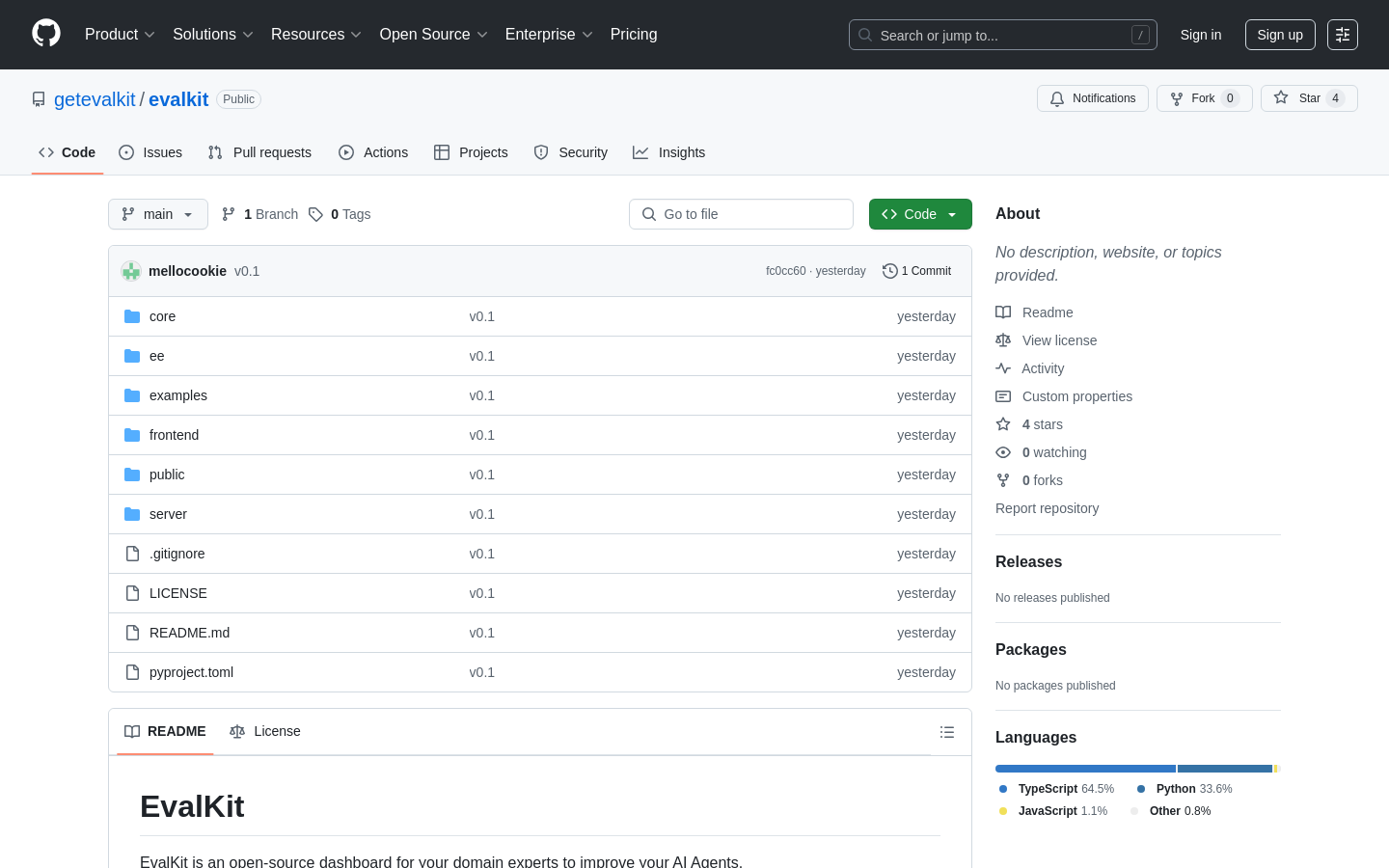Screen dimensions: 1389x868
Task: Click the server folder icon
Action: pyautogui.click(x=132, y=514)
